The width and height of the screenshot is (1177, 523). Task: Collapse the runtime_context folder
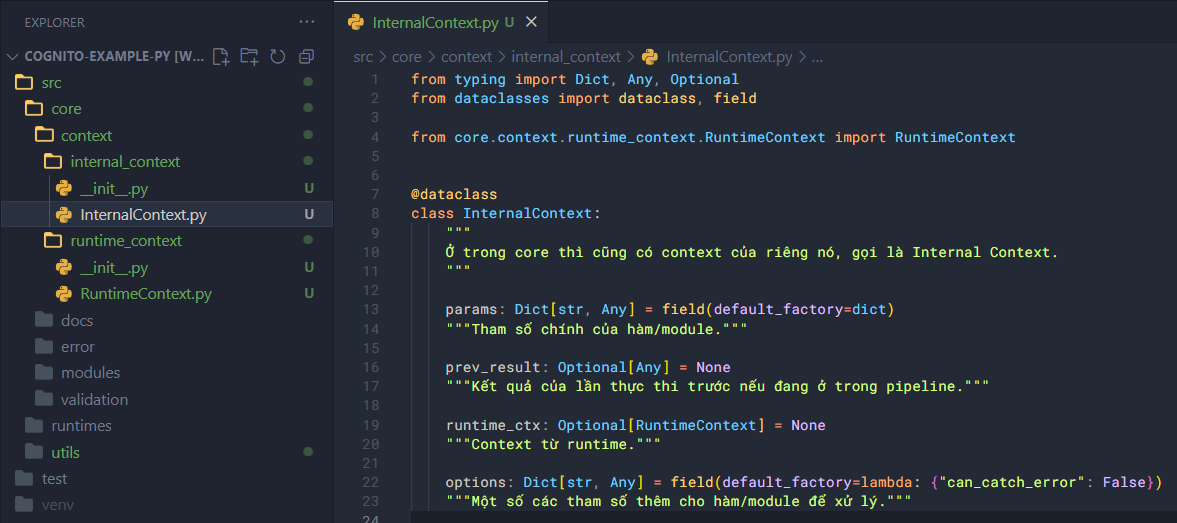[x=125, y=241]
